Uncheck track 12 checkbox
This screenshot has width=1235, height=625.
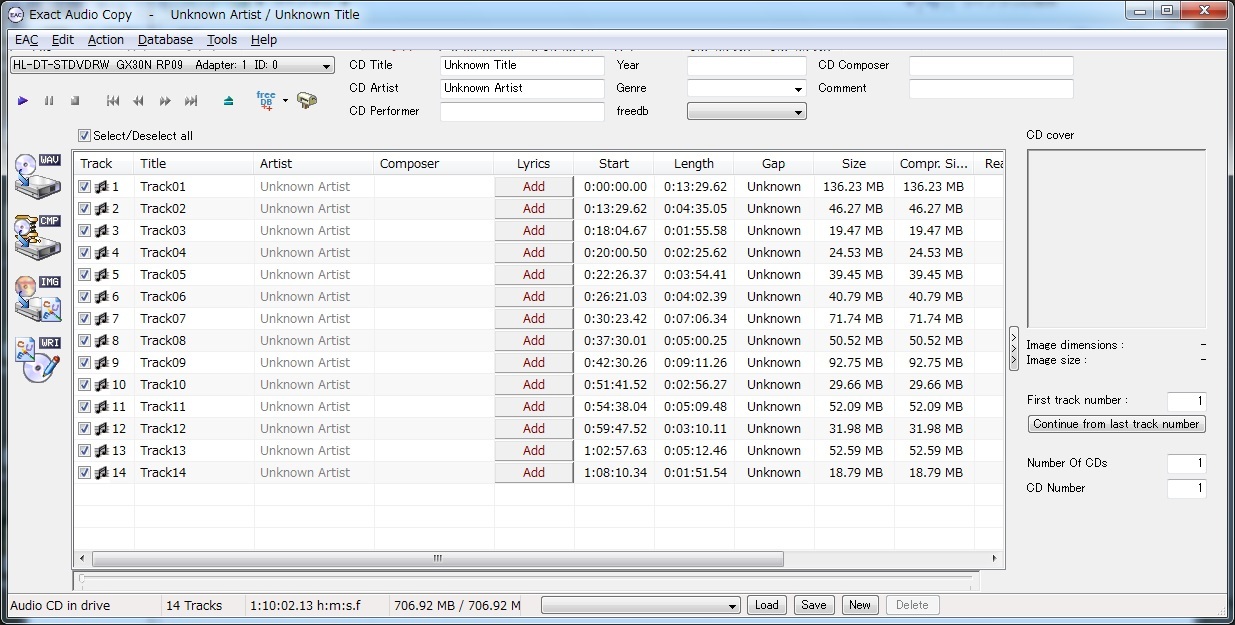tap(85, 429)
